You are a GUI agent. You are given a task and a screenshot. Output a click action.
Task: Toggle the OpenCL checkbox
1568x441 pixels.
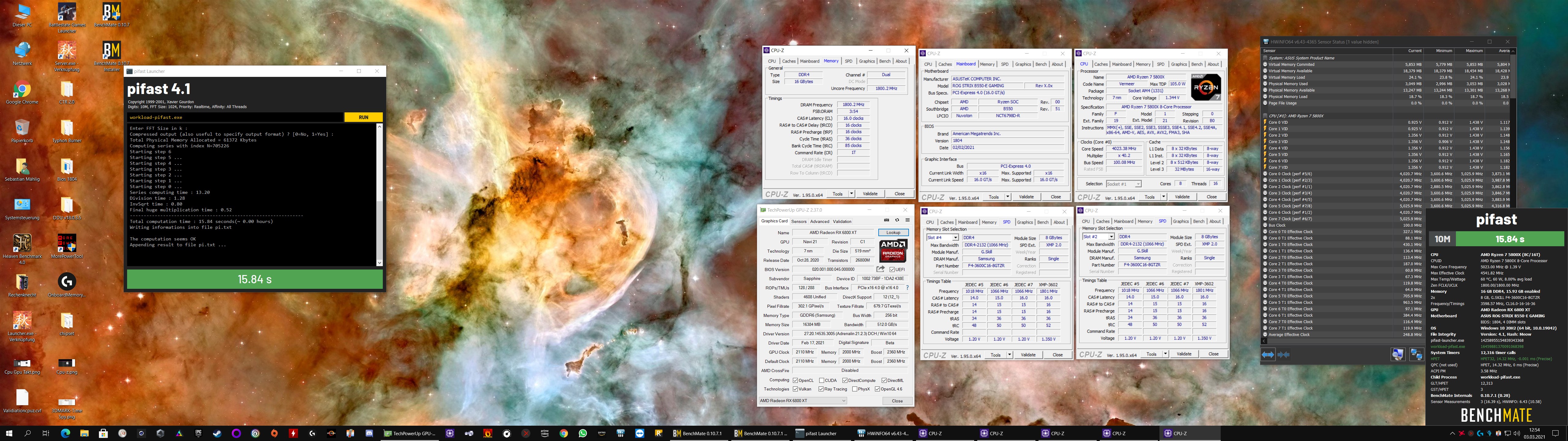pos(796,380)
